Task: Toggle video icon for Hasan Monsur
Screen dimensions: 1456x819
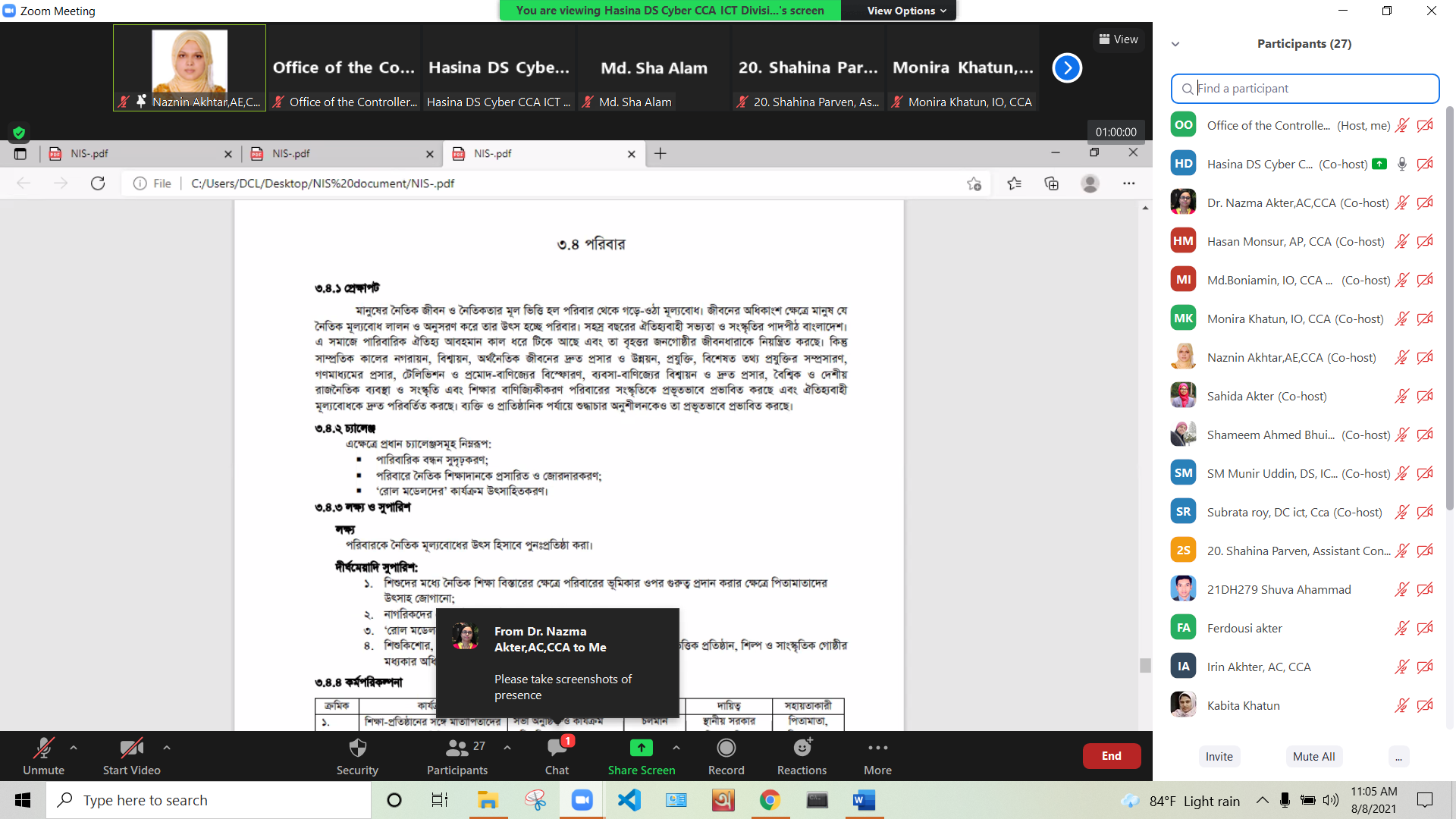Action: click(1426, 241)
